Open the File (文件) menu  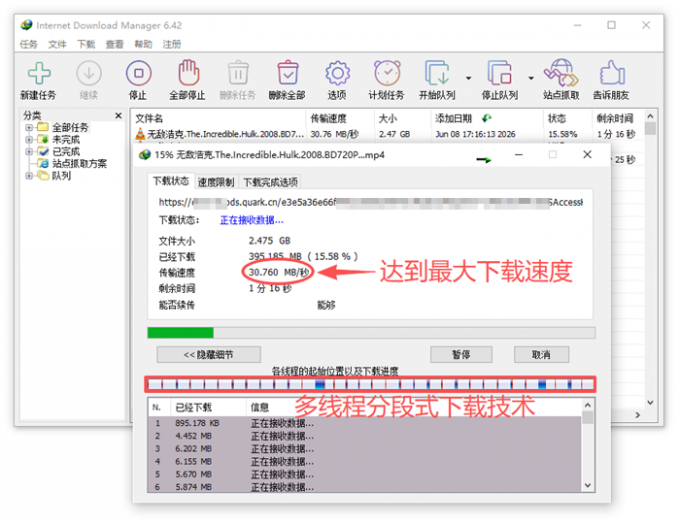(x=57, y=44)
